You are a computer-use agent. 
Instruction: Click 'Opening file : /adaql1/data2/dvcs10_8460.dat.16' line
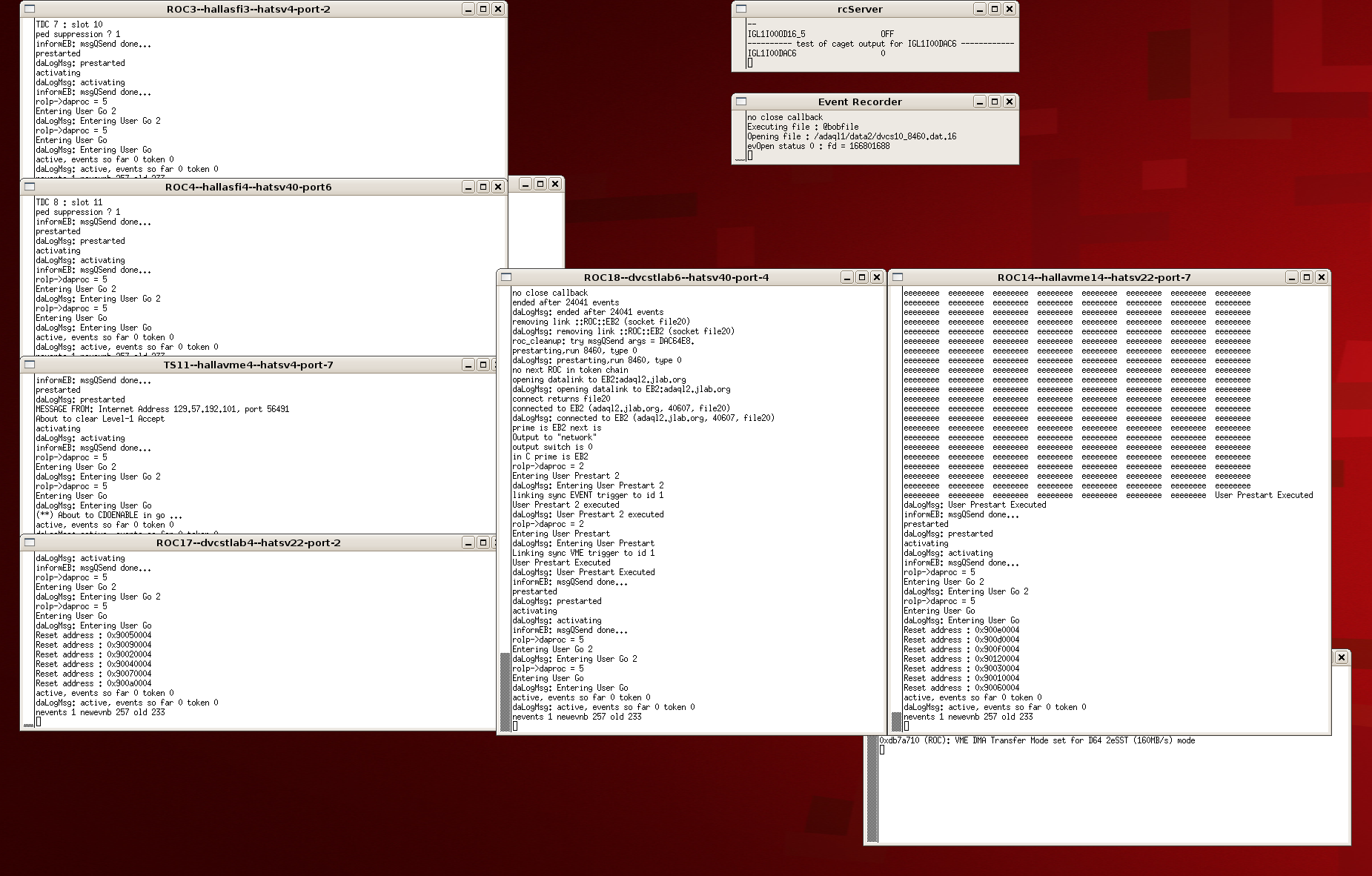pyautogui.click(x=852, y=136)
